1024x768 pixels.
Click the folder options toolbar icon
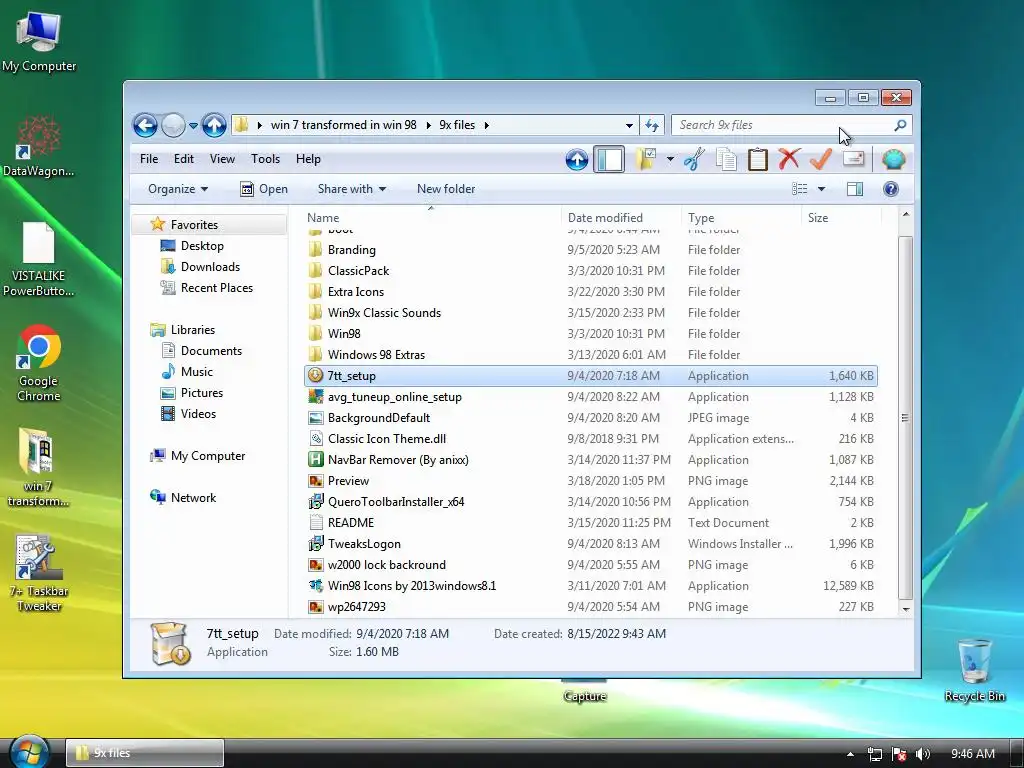point(646,159)
